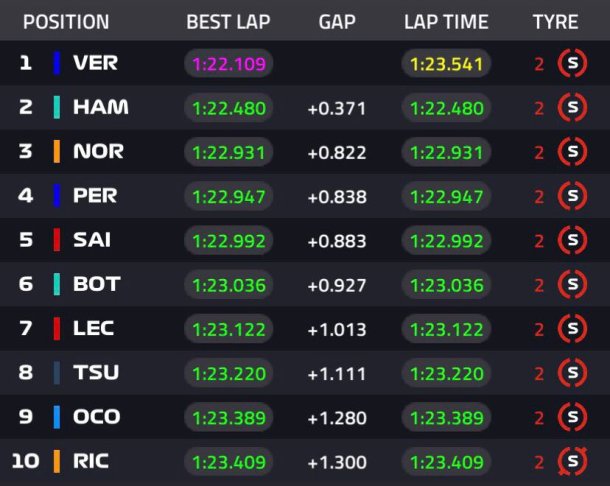
Task: Select the POSITION column header
Action: pos(66,22)
